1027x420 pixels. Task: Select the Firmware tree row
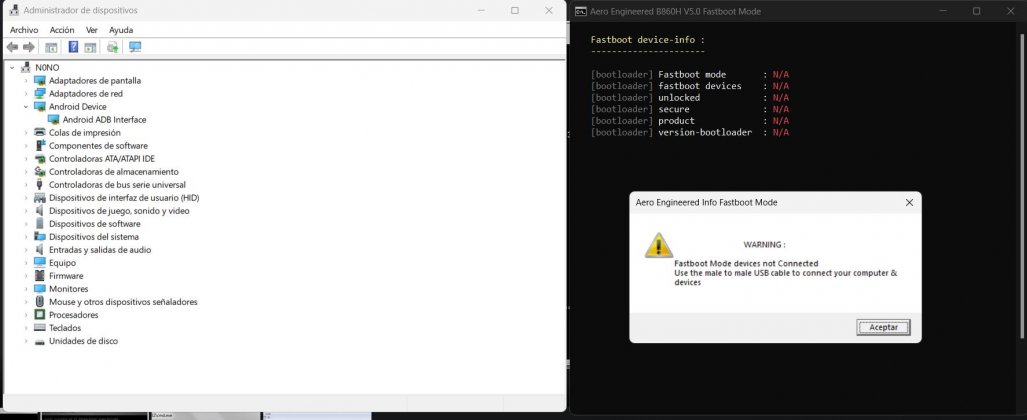pyautogui.click(x=66, y=276)
